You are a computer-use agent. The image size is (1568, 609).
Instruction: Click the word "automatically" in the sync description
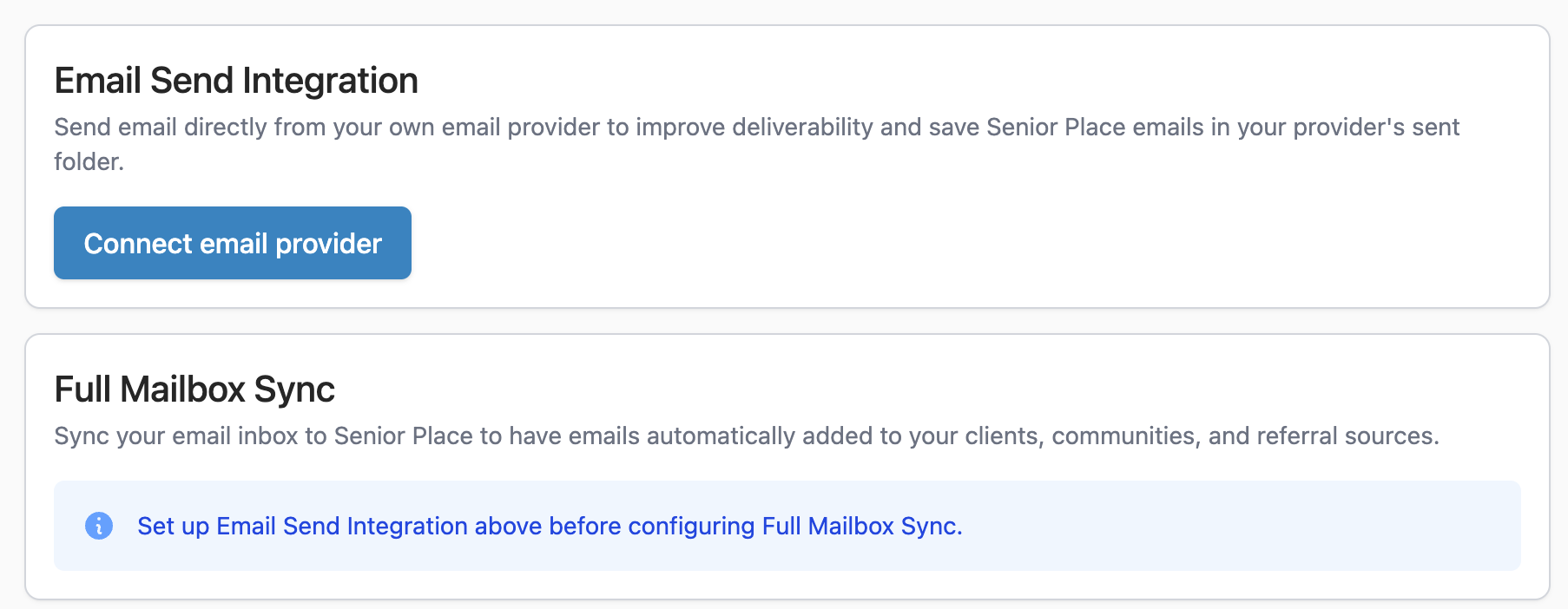[720, 435]
